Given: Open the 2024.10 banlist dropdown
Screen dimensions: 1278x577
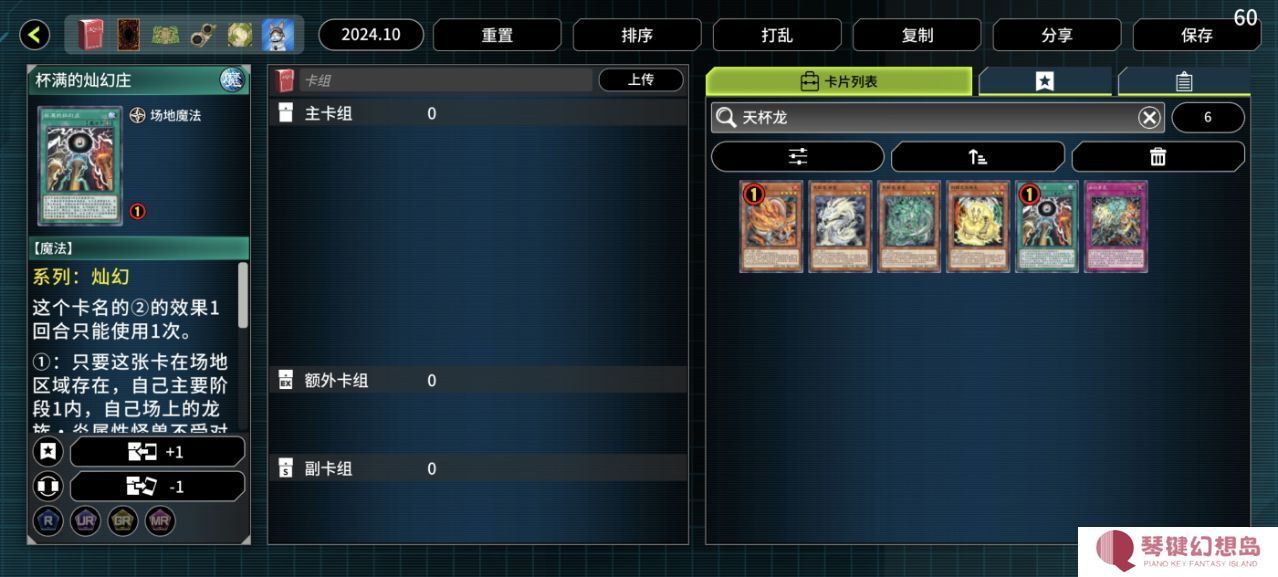Looking at the screenshot, I should tap(371, 35).
